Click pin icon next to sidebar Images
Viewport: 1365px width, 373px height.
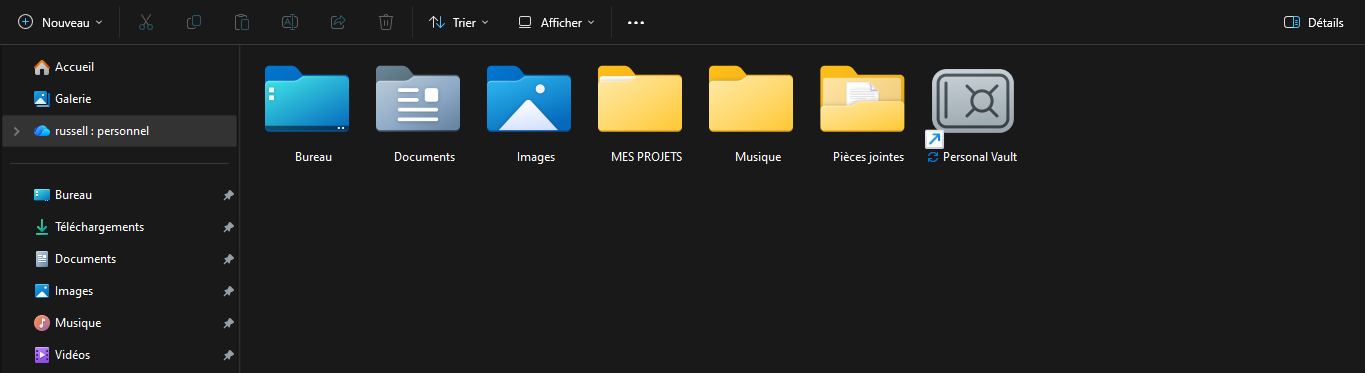pyautogui.click(x=228, y=291)
